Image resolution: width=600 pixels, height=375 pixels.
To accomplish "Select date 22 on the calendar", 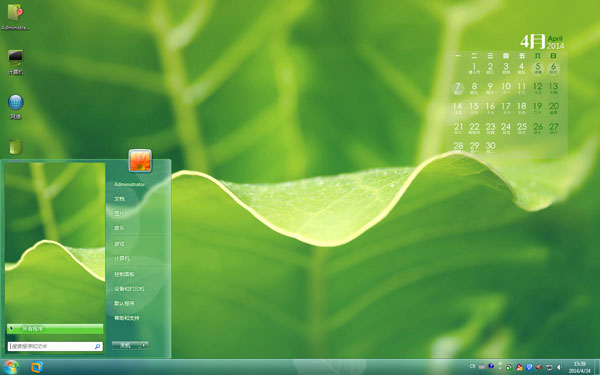I will [x=474, y=128].
